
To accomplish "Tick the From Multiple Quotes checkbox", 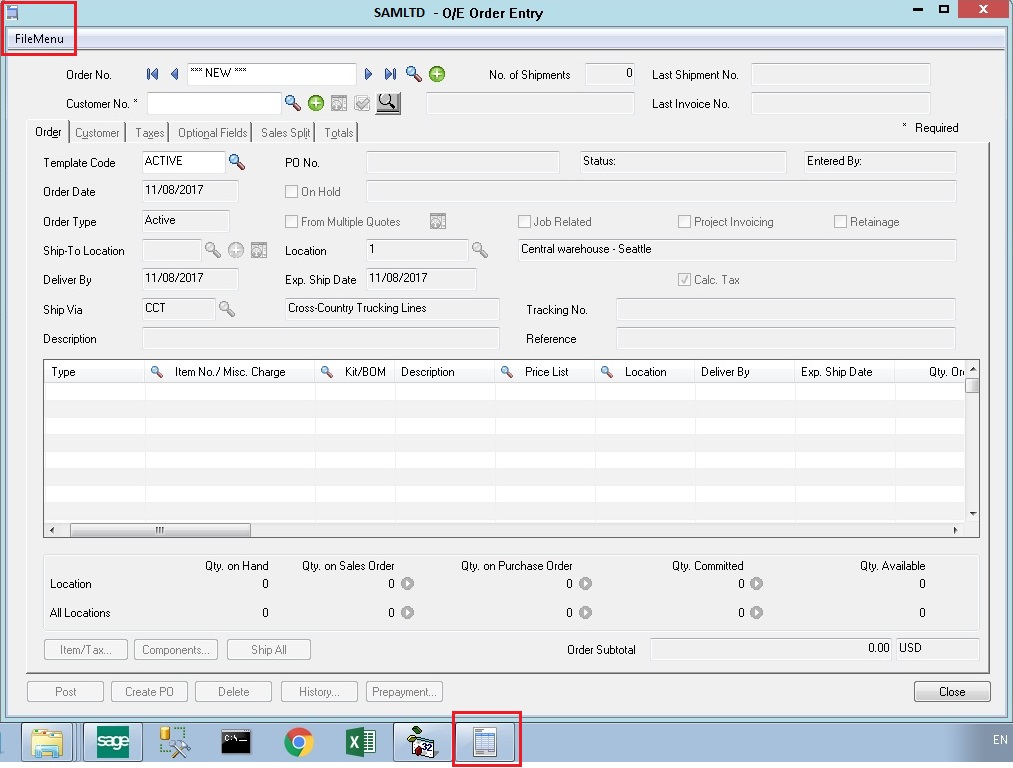I will (x=292, y=222).
